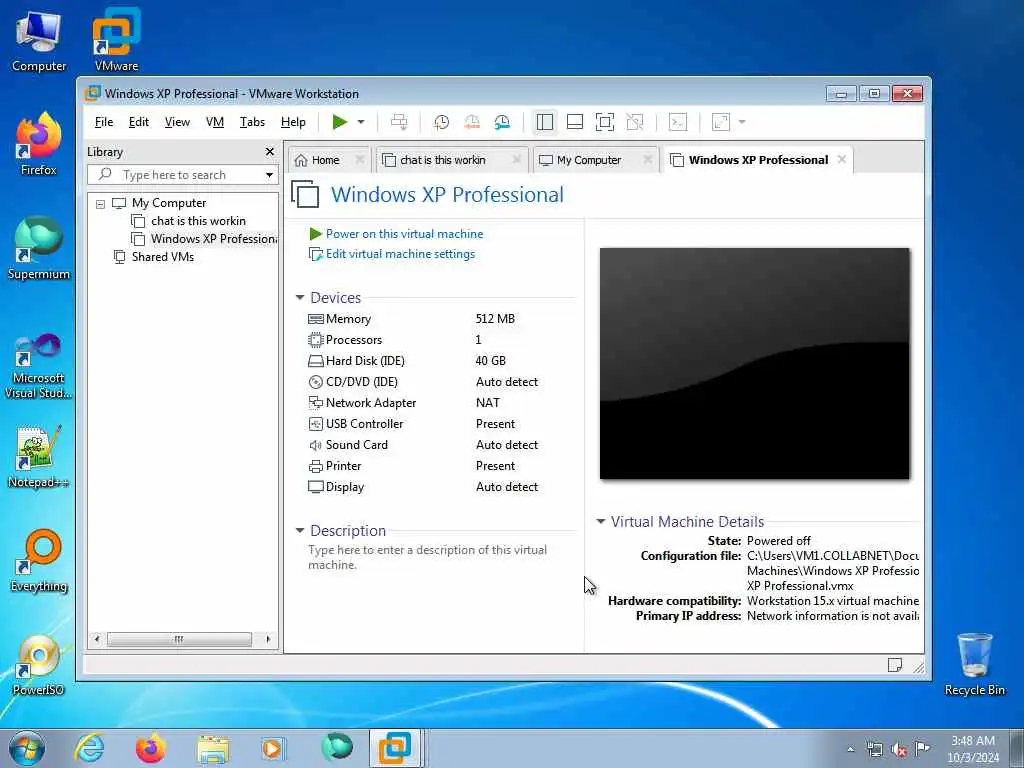The height and width of the screenshot is (768, 1024).
Task: Select the PowerISO desktop shortcut
Action: point(38,665)
